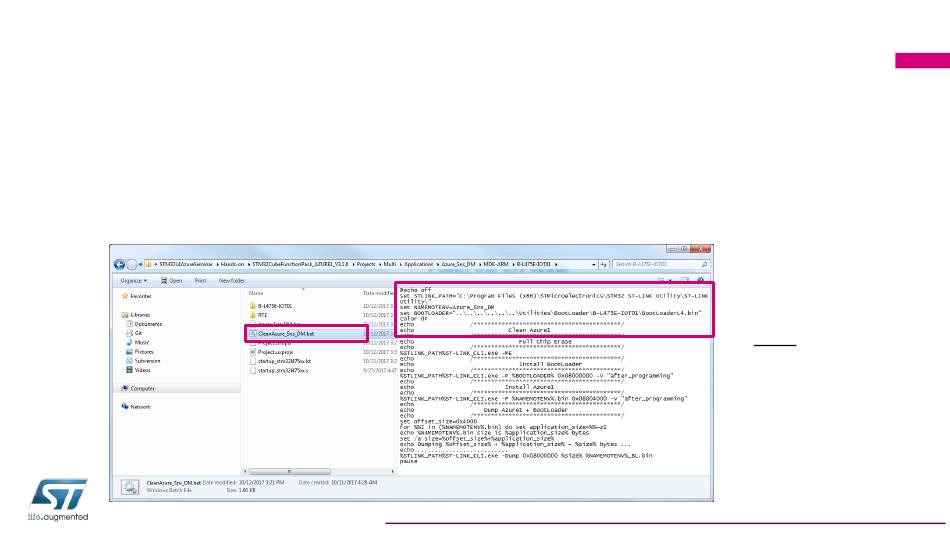
Task: Click Print in the Explorer toolbar
Action: tap(200, 281)
